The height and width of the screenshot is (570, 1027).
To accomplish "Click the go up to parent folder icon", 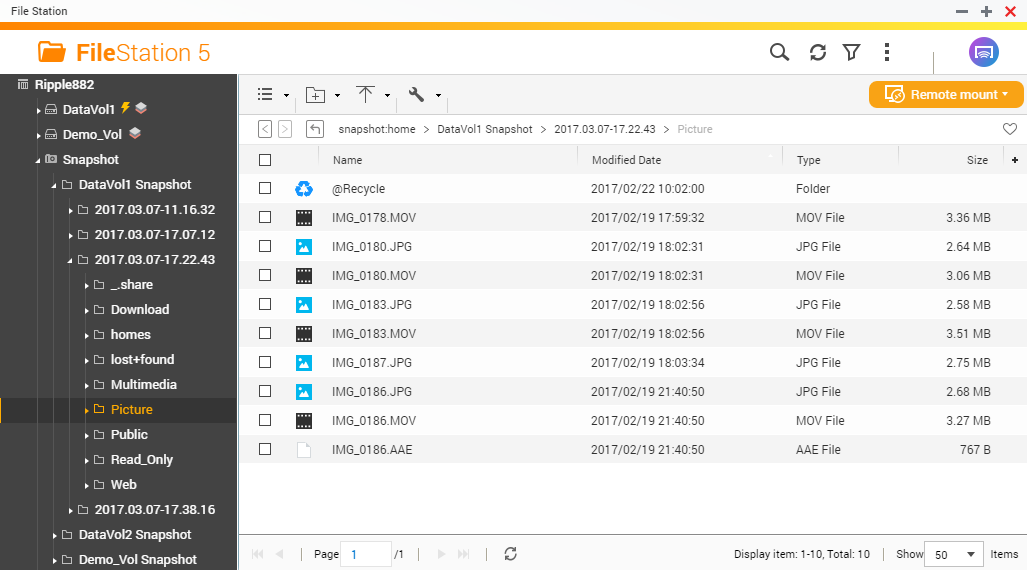I will click(x=315, y=129).
